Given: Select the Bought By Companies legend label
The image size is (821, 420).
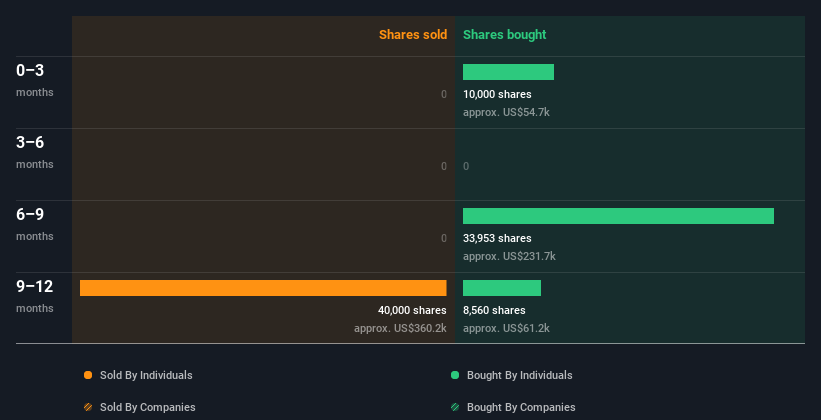Looking at the screenshot, I should [x=521, y=407].
